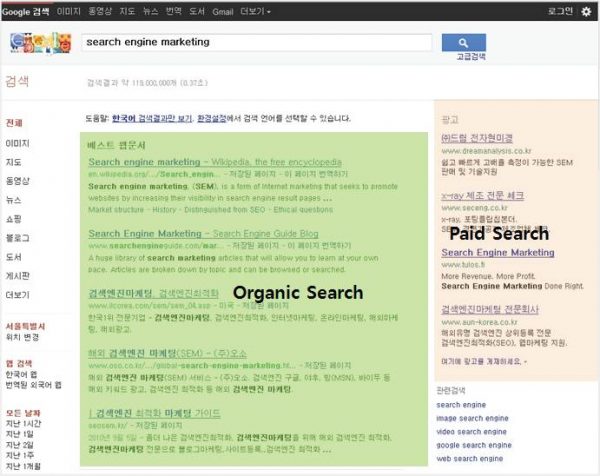Select 모든 날짜 time filter

click(x=23, y=413)
